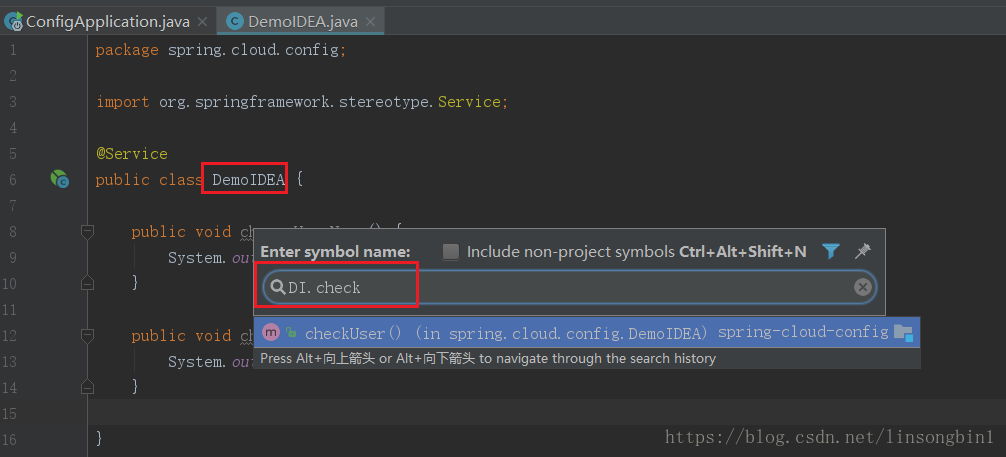
Task: Click into the symbol name input field
Action: pyautogui.click(x=568, y=287)
